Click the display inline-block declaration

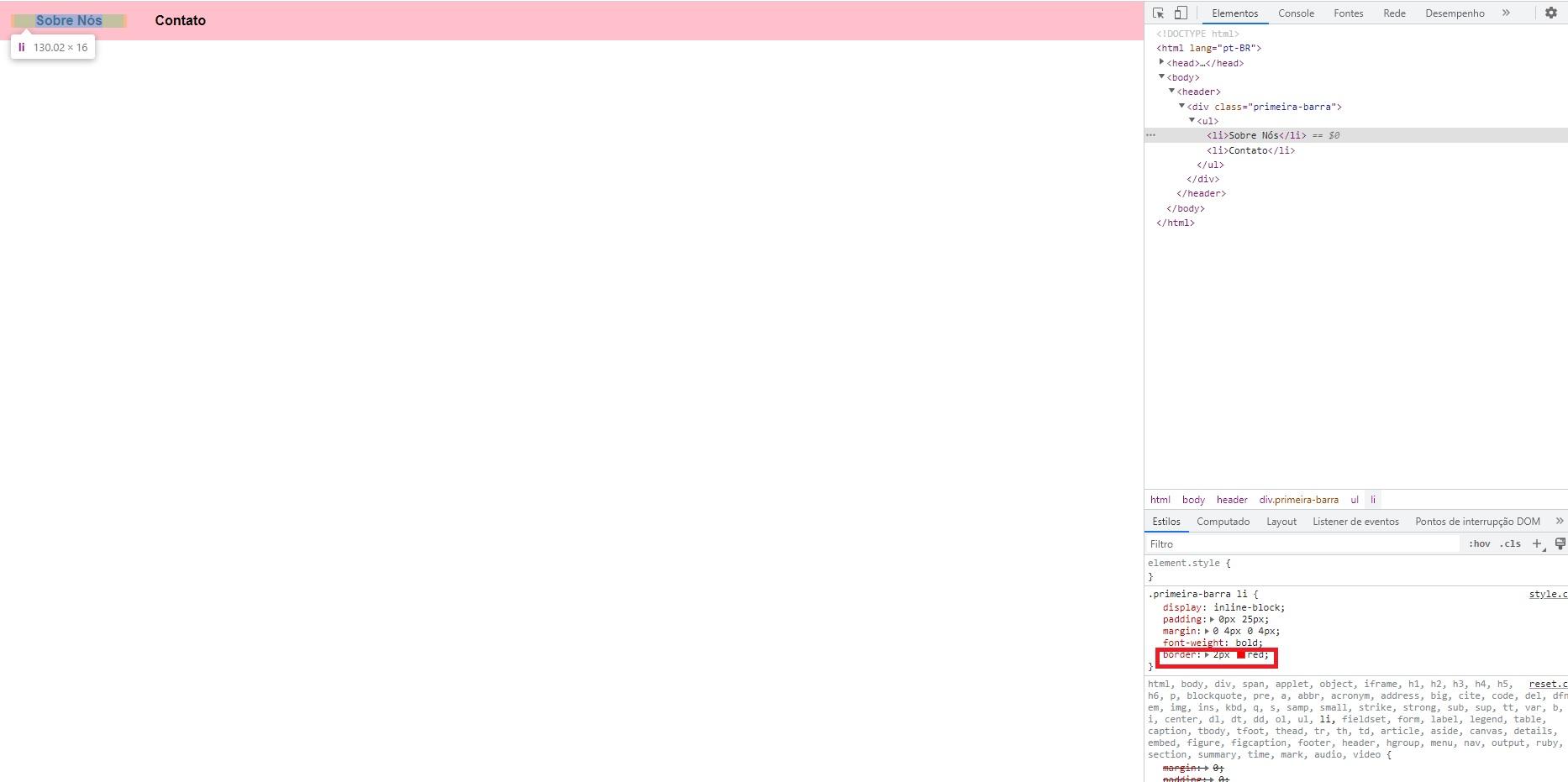pyautogui.click(x=1223, y=608)
